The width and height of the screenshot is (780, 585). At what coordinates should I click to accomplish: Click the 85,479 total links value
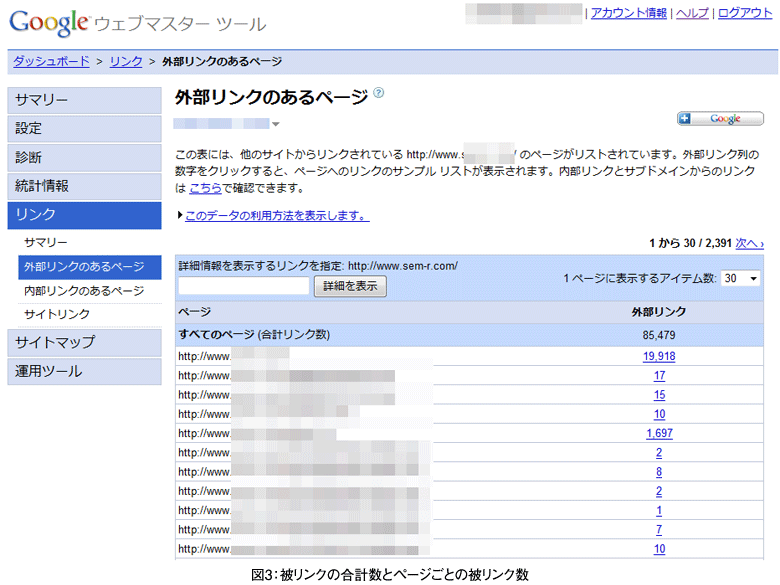click(x=659, y=335)
